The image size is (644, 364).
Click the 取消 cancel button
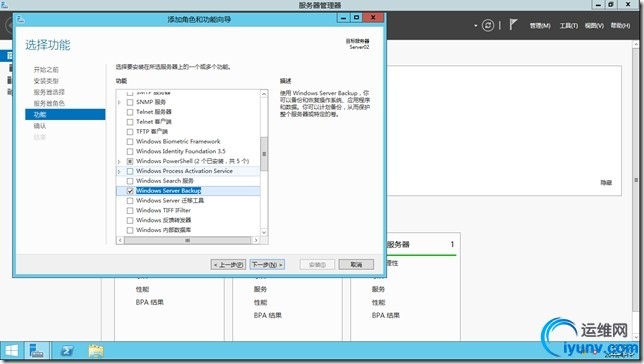[356, 265]
